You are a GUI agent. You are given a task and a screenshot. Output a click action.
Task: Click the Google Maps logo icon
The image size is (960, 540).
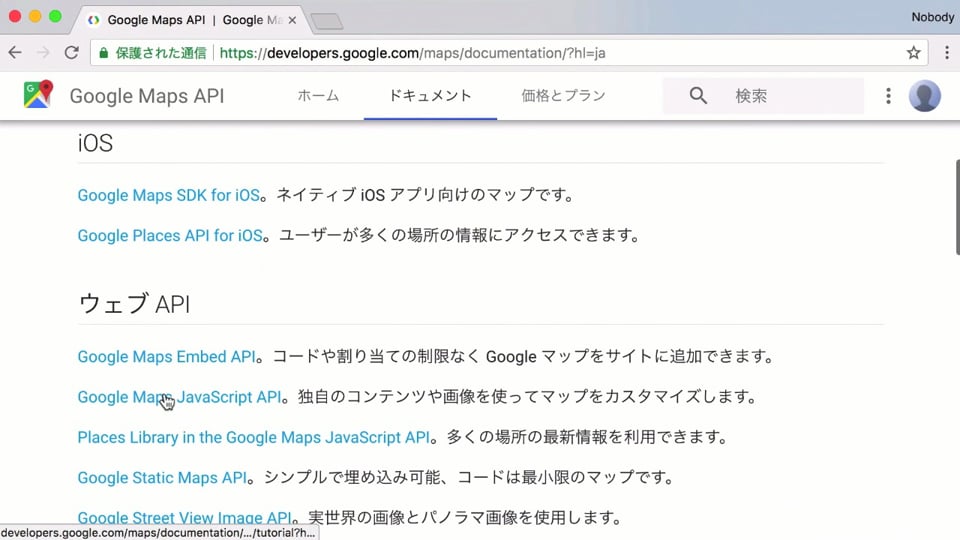[x=38, y=95]
